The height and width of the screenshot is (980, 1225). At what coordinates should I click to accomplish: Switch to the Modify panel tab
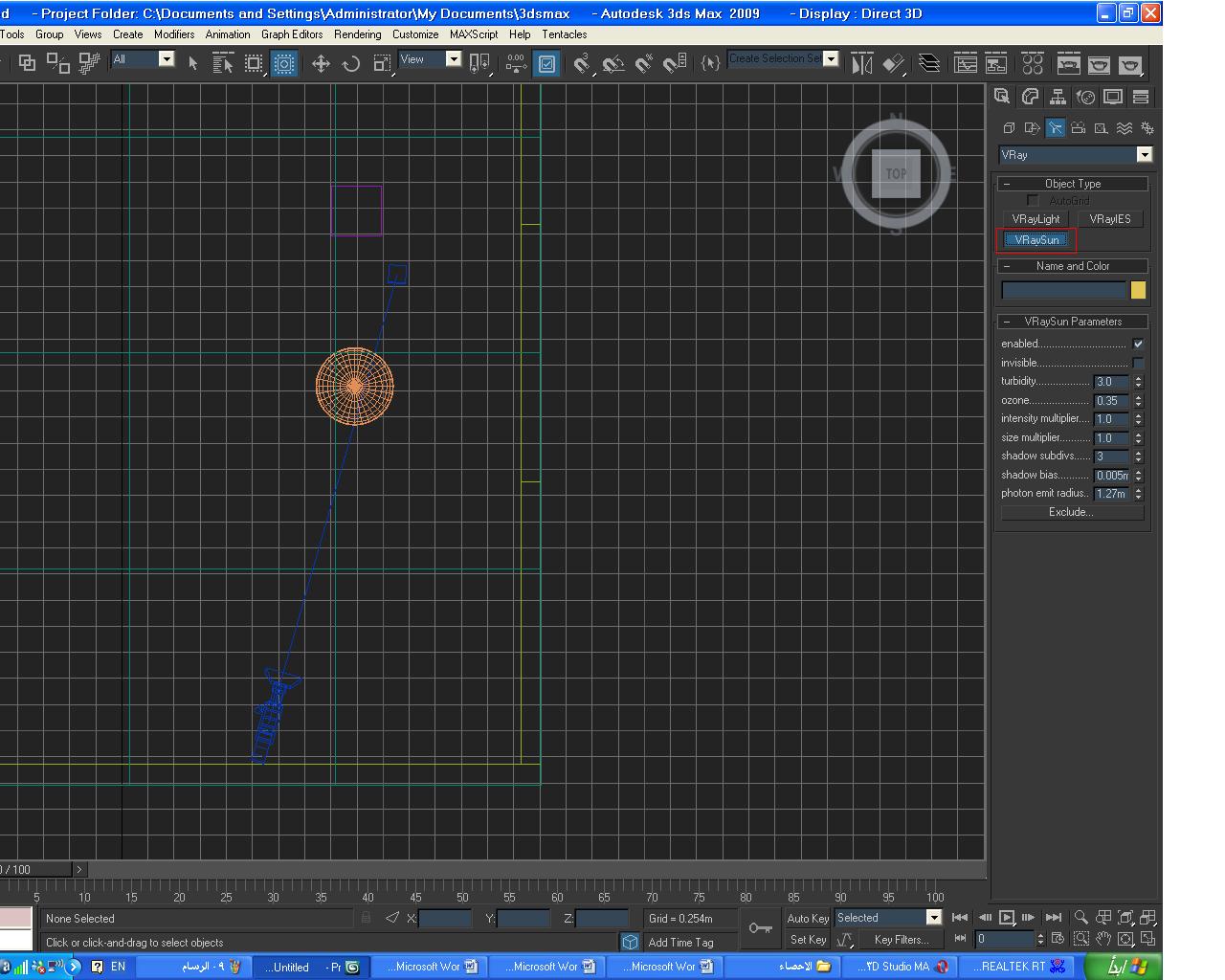point(1030,97)
